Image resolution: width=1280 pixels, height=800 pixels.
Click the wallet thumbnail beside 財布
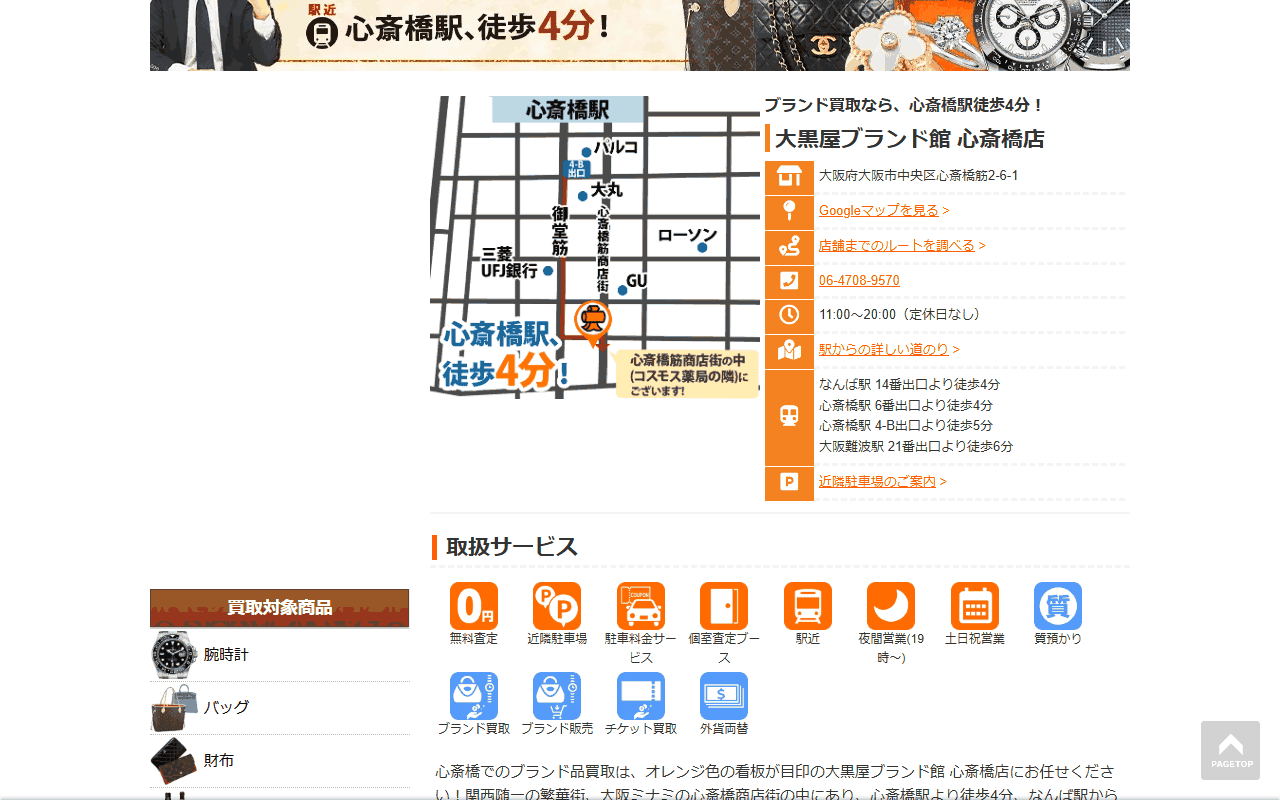(175, 761)
